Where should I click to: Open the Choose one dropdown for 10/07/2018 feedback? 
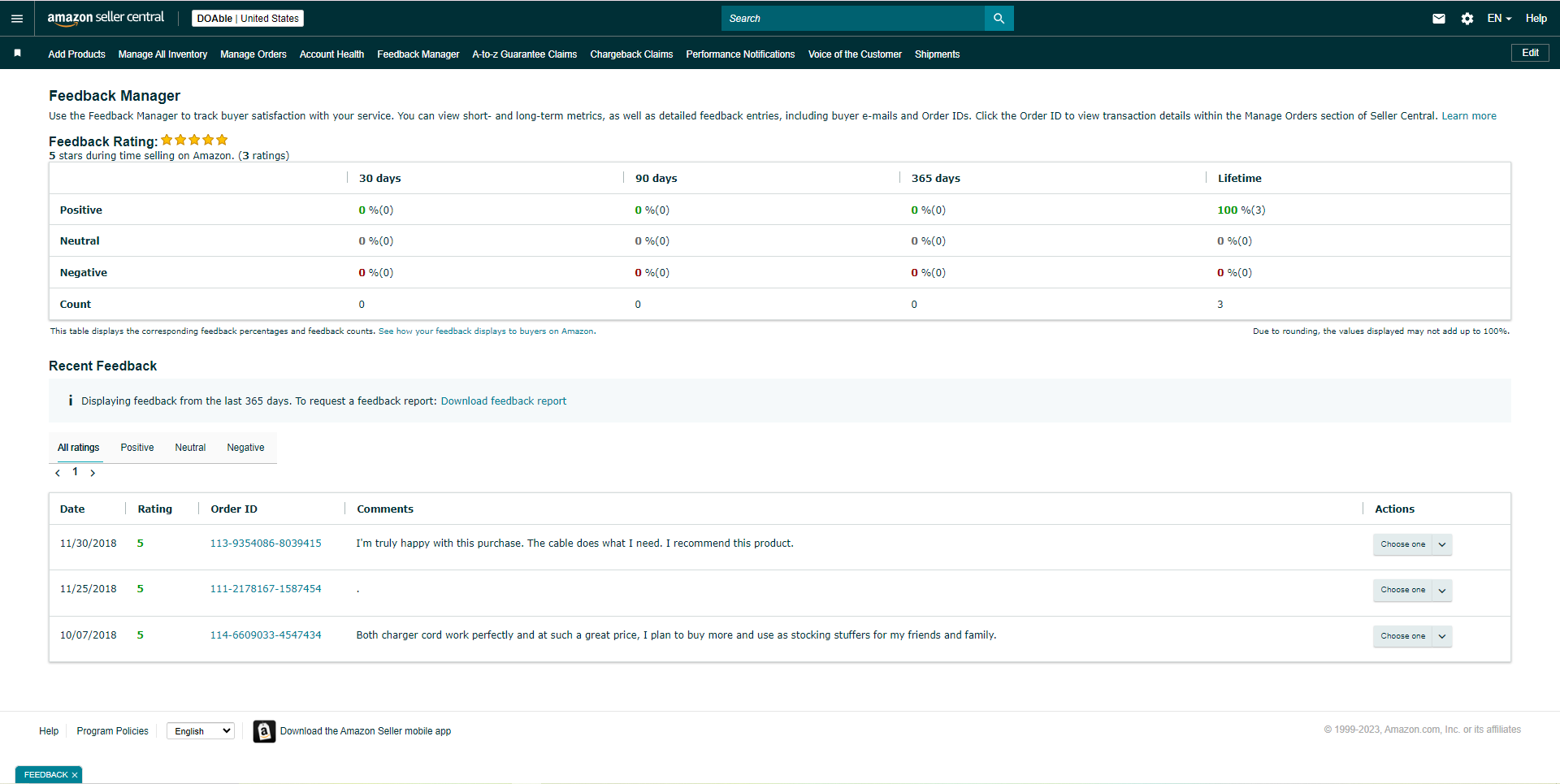1412,636
